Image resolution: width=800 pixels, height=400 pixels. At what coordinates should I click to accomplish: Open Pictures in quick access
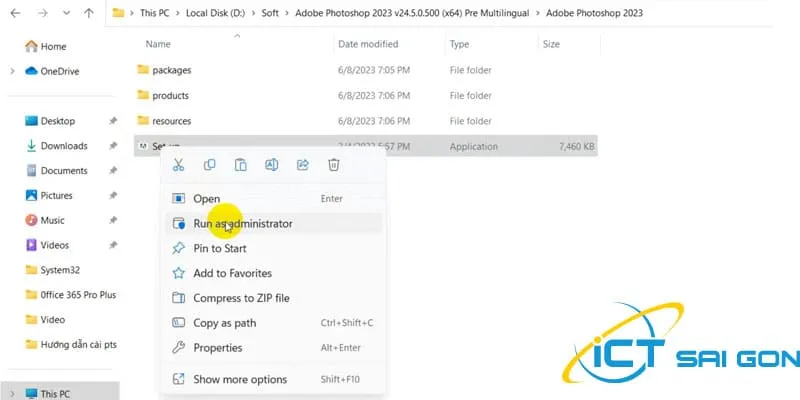pyautogui.click(x=49, y=195)
